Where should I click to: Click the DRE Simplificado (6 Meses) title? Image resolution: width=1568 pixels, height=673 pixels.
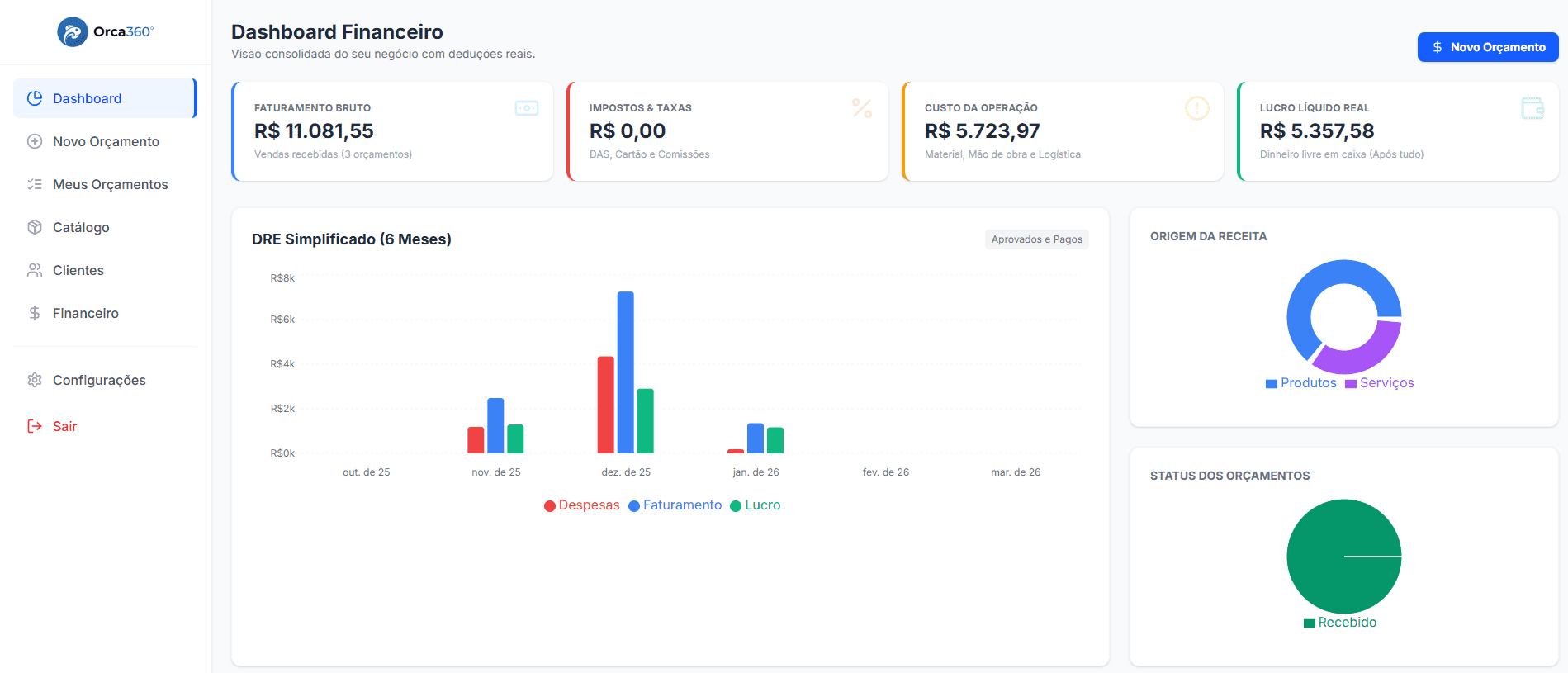pyautogui.click(x=352, y=239)
